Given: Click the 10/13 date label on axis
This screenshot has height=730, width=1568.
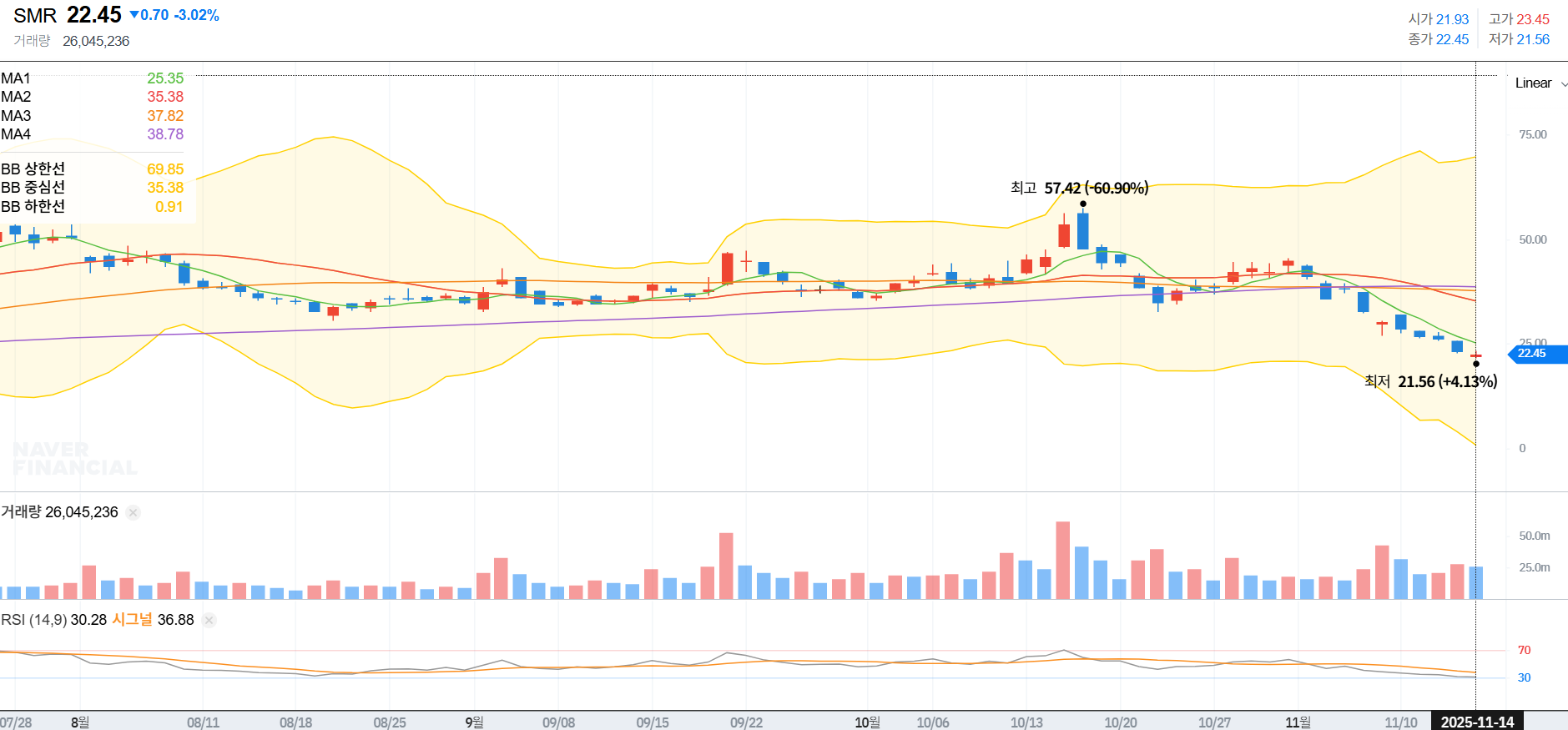Looking at the screenshot, I should click(x=1026, y=722).
